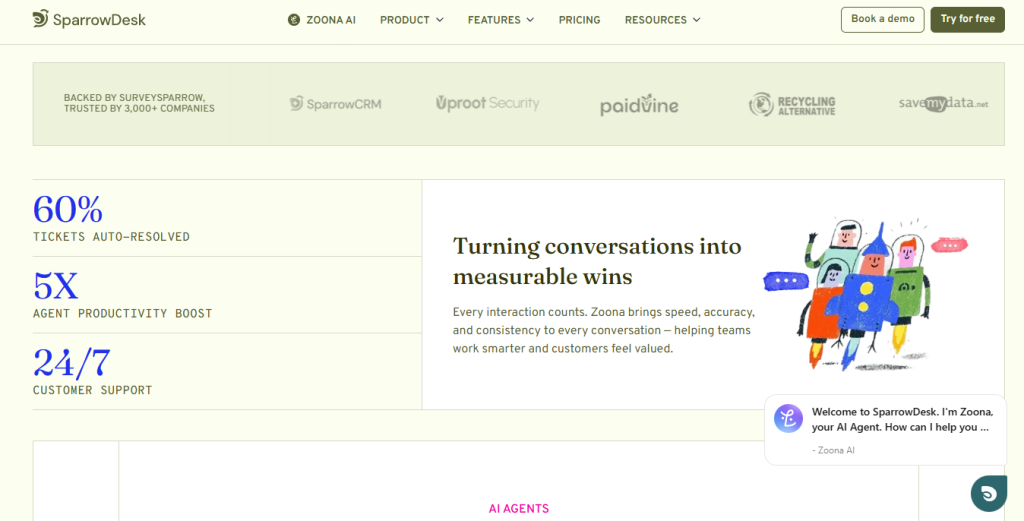Screen dimensions: 1024x521
Task: Click the SparrowCRM logo
Action: pos(336,104)
